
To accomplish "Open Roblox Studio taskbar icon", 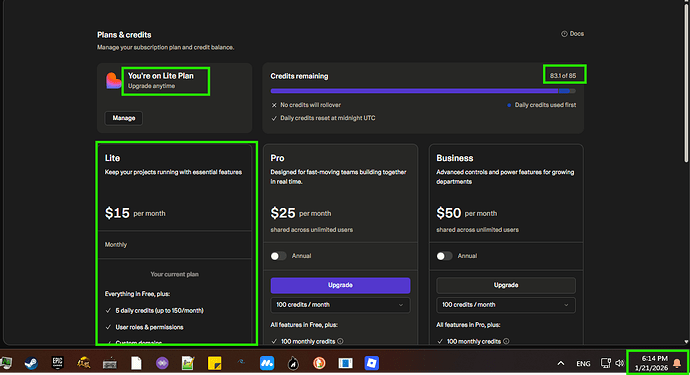I will point(371,363).
